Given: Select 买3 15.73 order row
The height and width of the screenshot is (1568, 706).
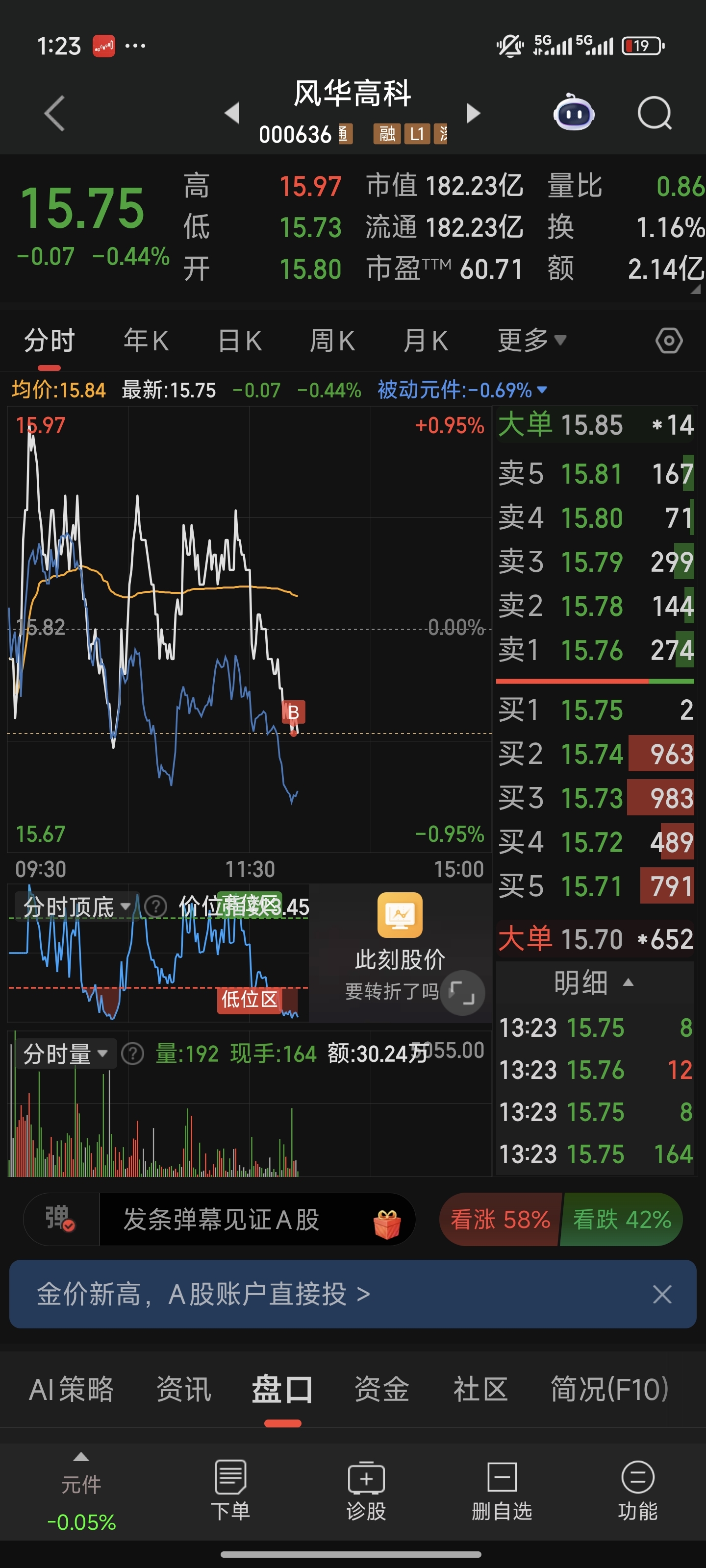Looking at the screenshot, I should 595,798.
